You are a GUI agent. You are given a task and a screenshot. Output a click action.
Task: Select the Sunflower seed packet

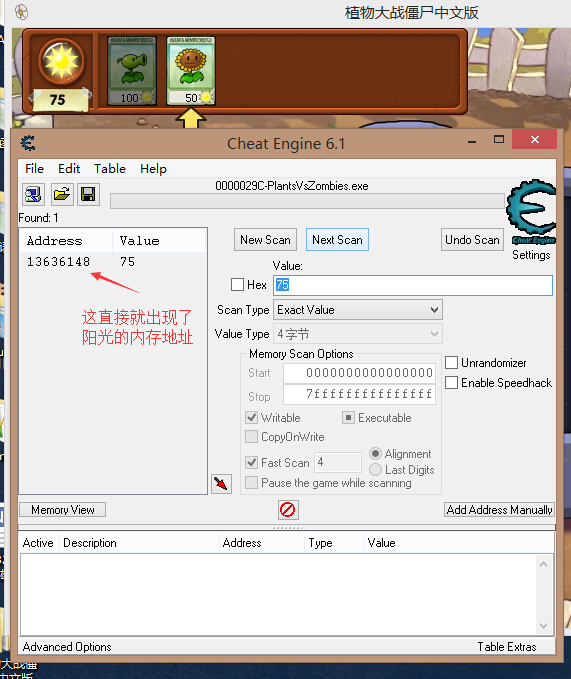click(x=191, y=71)
